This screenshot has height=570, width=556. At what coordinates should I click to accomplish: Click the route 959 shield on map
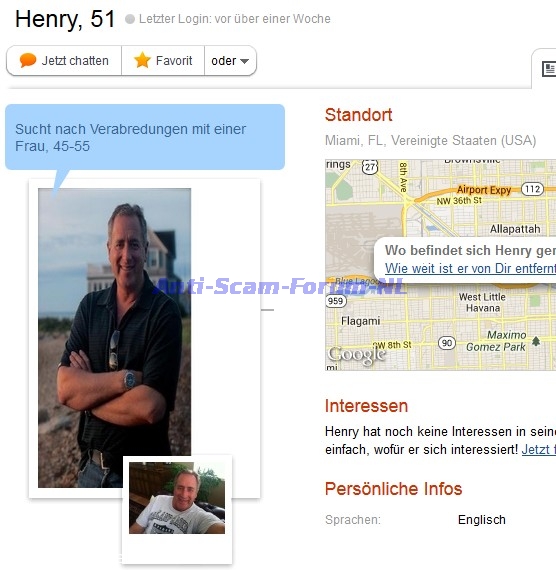point(335,301)
